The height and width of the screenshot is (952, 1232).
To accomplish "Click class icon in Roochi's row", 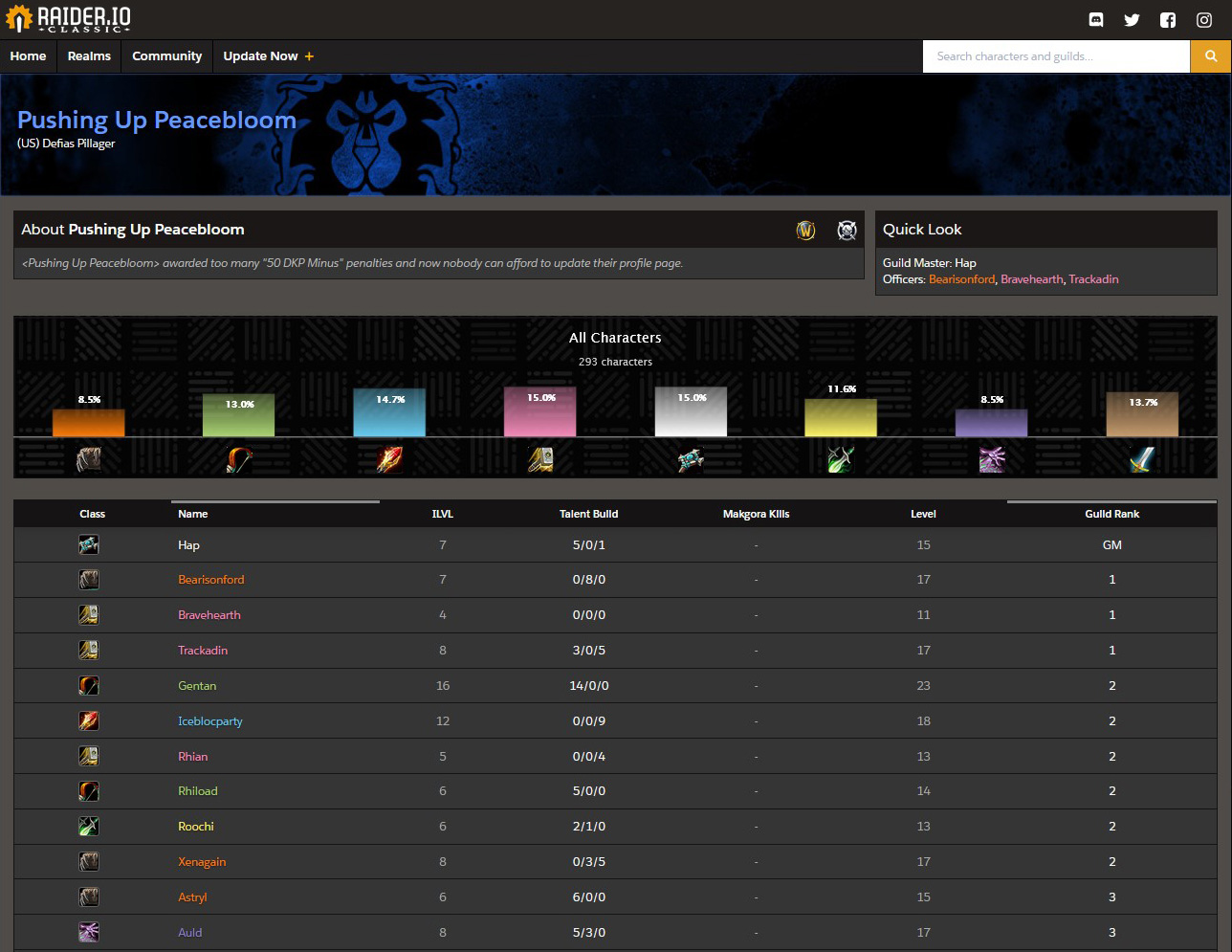I will pos(89,827).
